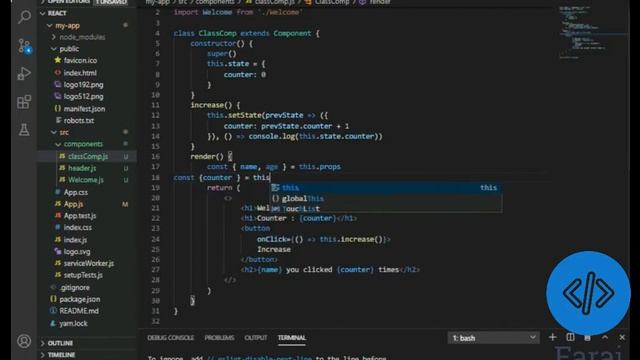Open serviceWorker.js file
Viewport: 640px width, 360px height.
pos(89,264)
